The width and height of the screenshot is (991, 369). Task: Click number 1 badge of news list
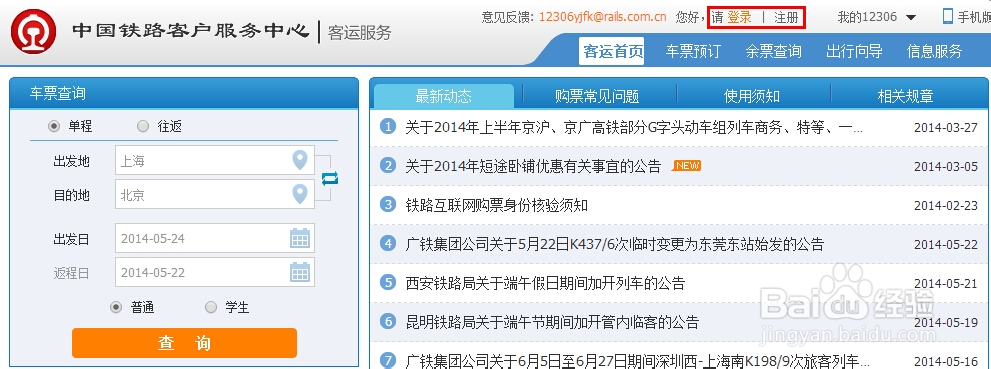[x=387, y=126]
